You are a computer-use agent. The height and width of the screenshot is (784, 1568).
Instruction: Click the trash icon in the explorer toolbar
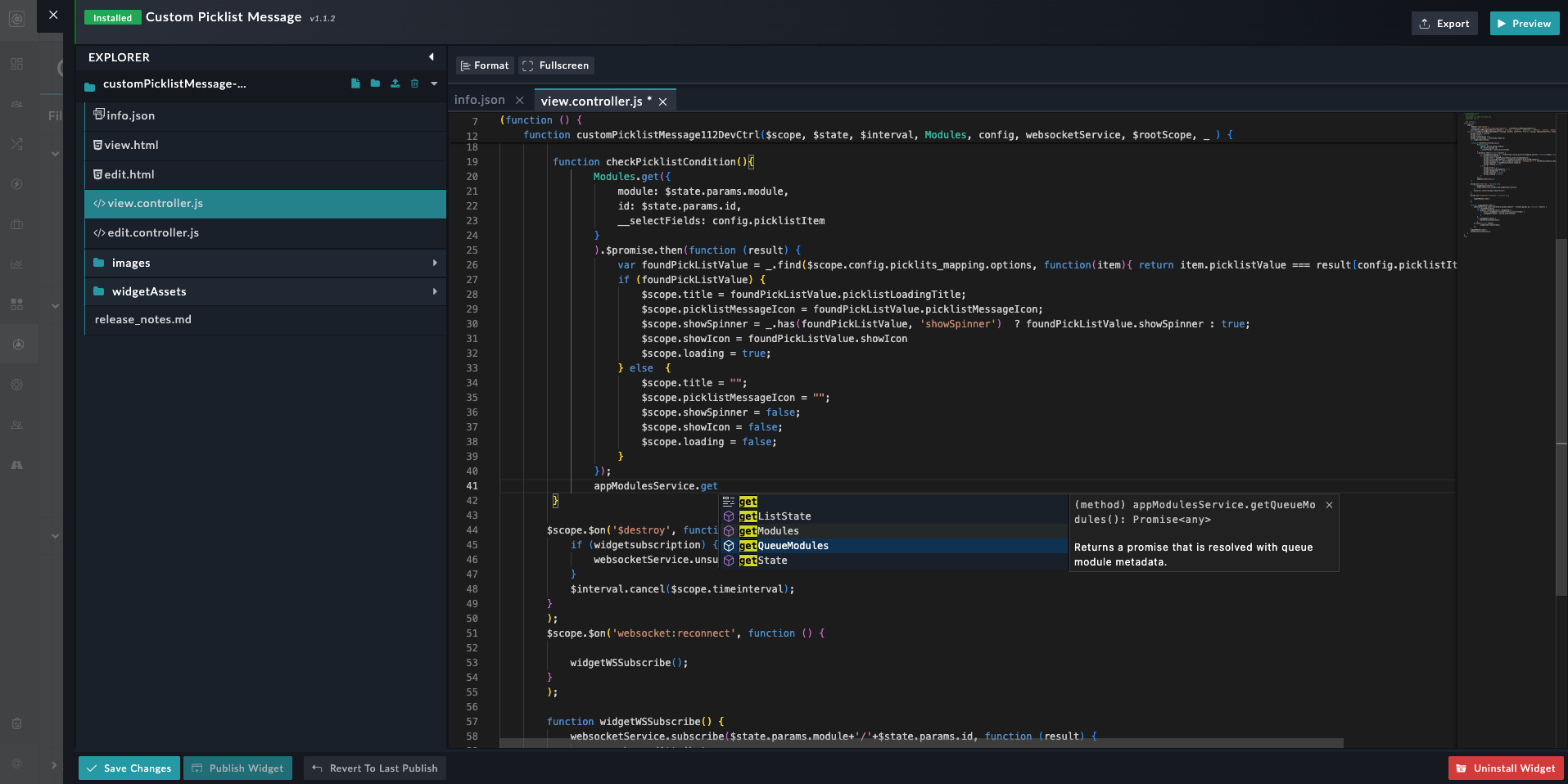pos(415,83)
